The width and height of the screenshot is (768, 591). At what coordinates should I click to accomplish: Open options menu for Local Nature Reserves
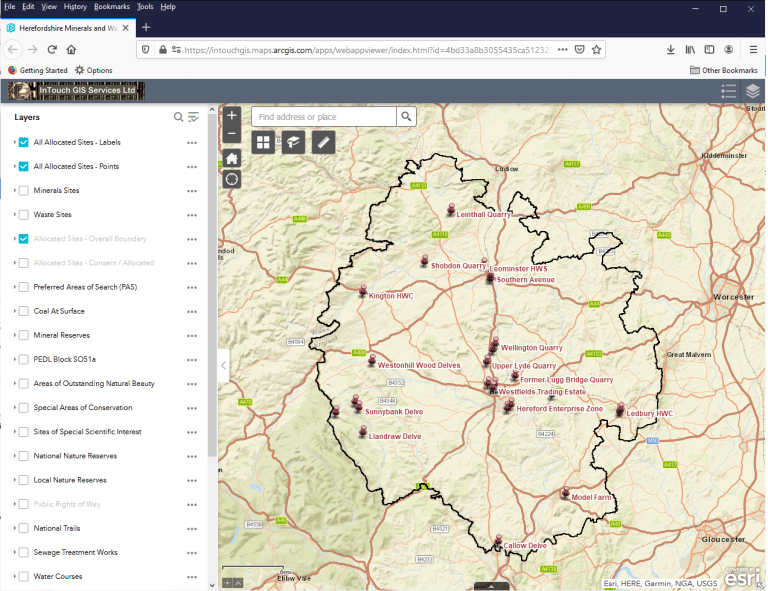click(x=192, y=480)
